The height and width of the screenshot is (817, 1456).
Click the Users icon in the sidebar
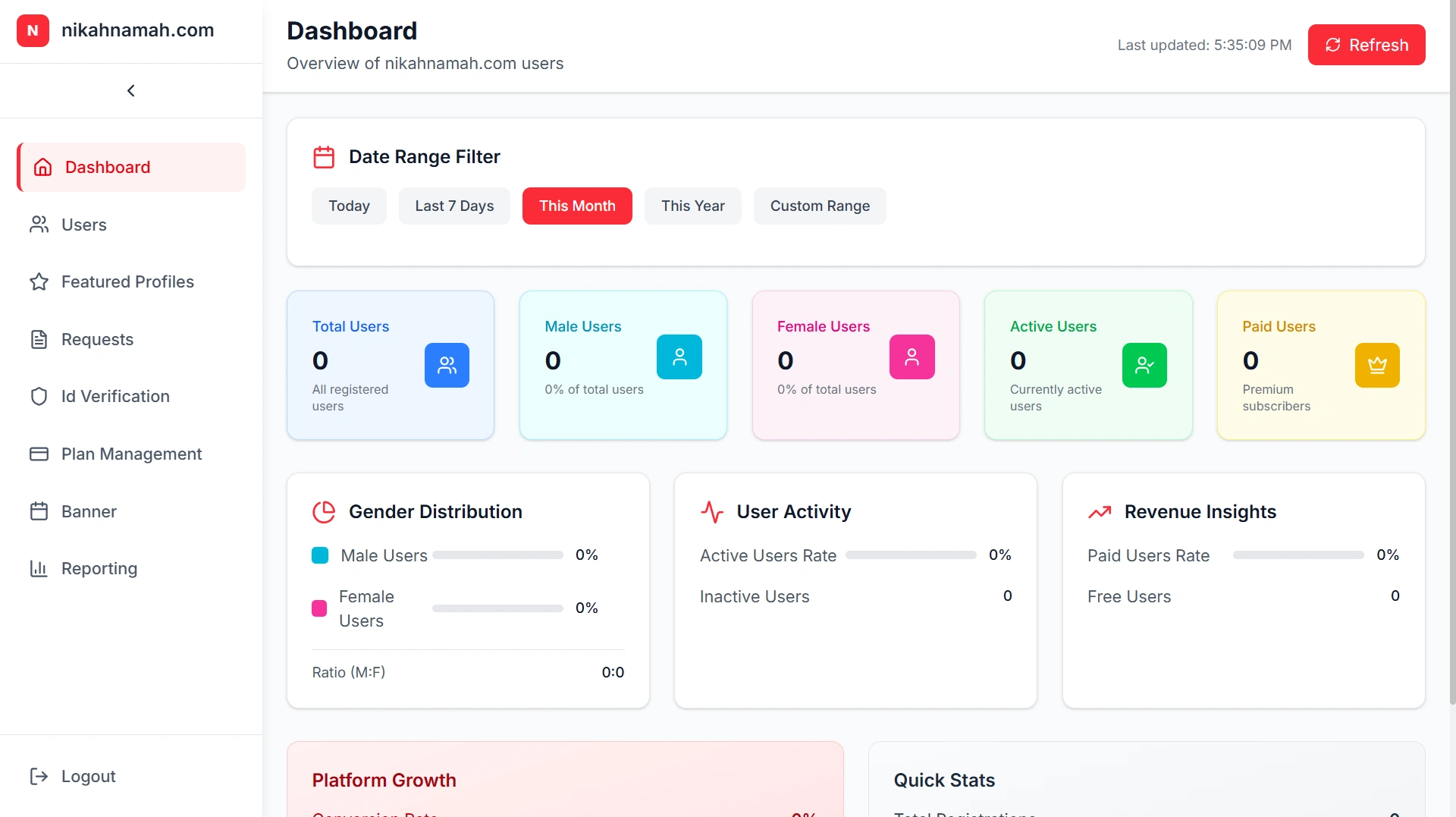coord(39,225)
